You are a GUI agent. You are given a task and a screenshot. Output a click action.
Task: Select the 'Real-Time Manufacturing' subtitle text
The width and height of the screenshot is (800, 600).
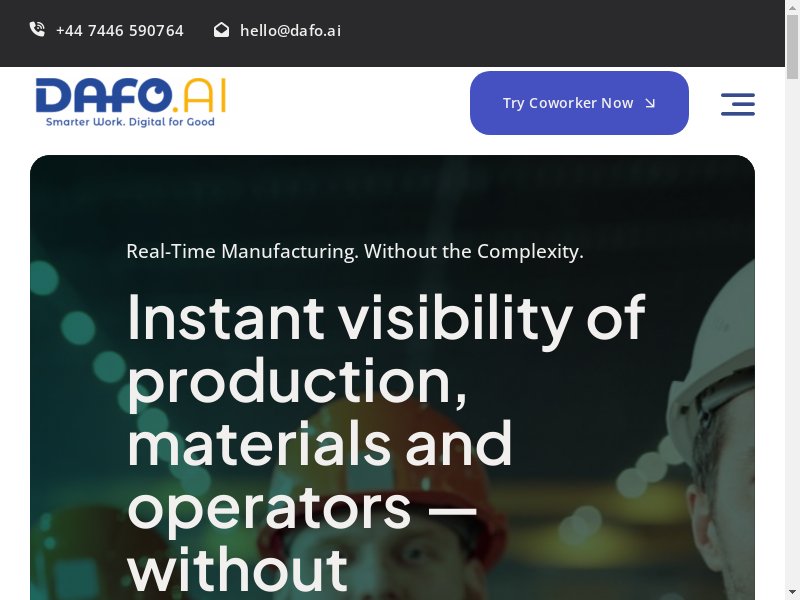coord(354,251)
